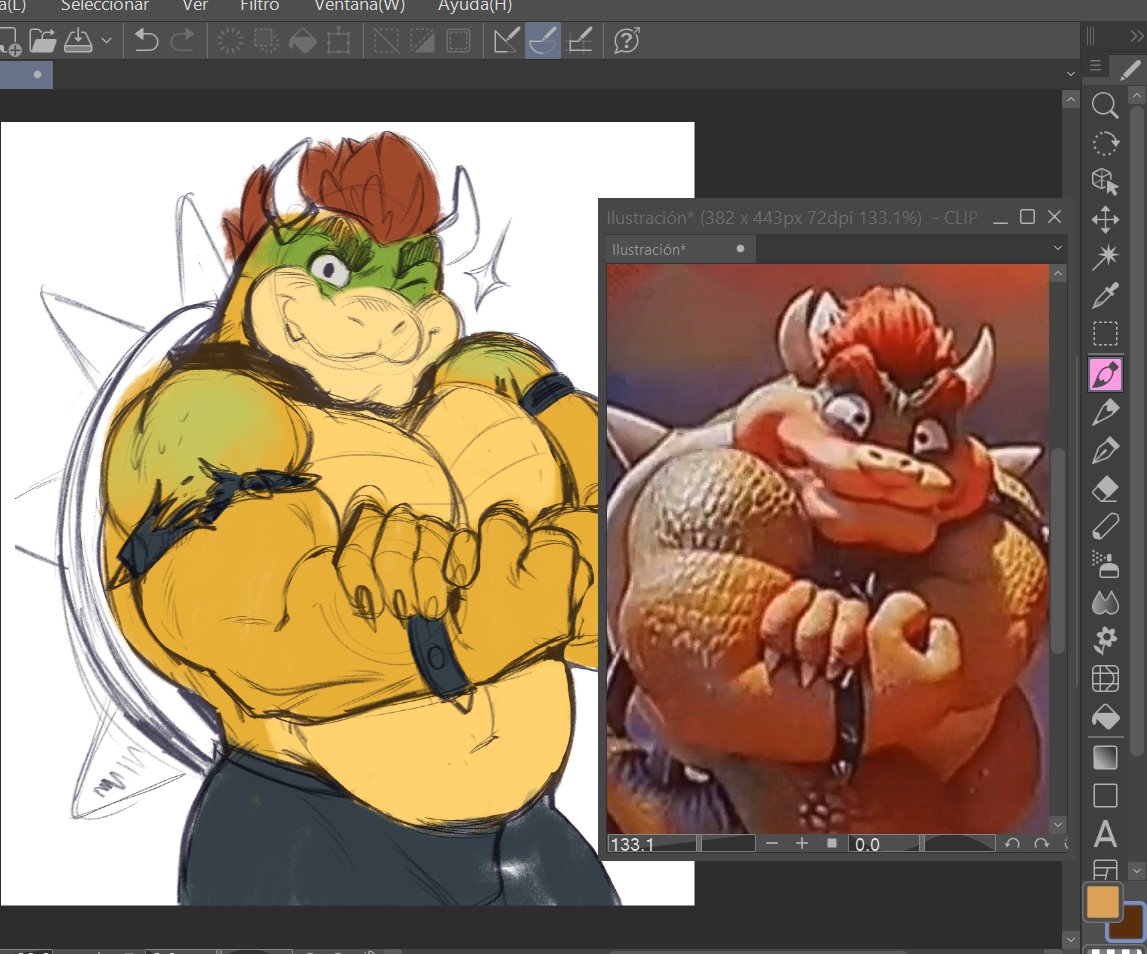This screenshot has height=954, width=1147.
Task: Collapse the tool palette double chevron
Action: pos(1136,36)
